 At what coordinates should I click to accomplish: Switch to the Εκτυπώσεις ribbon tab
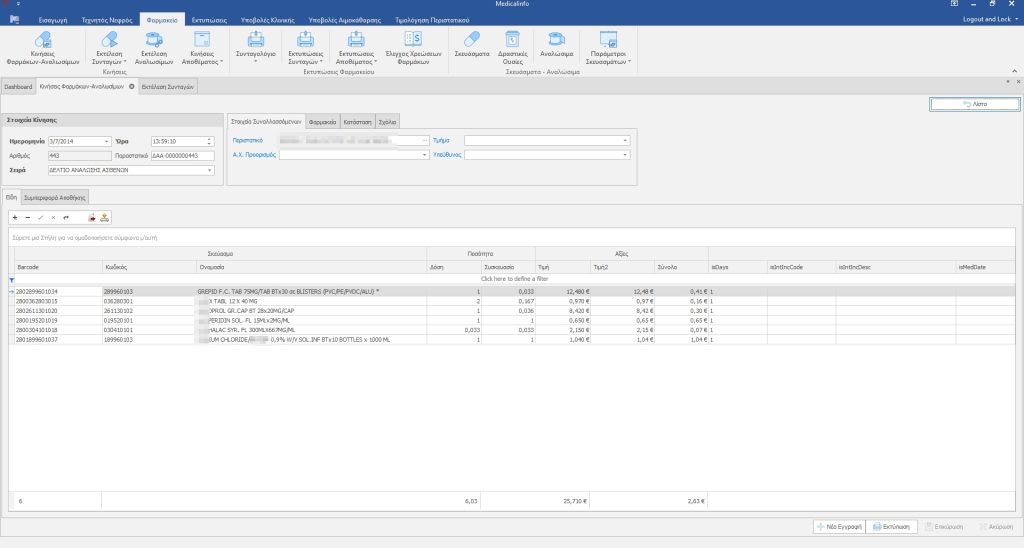pyautogui.click(x=206, y=19)
